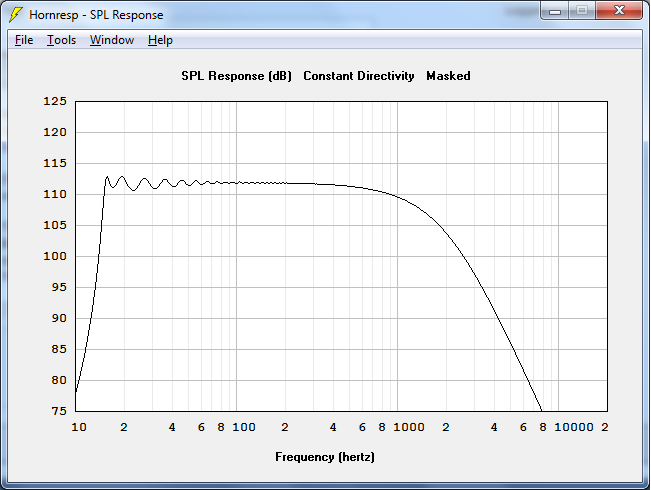This screenshot has height=490, width=651.
Task: Click the 10 Hz frequency label
Action: 79,427
